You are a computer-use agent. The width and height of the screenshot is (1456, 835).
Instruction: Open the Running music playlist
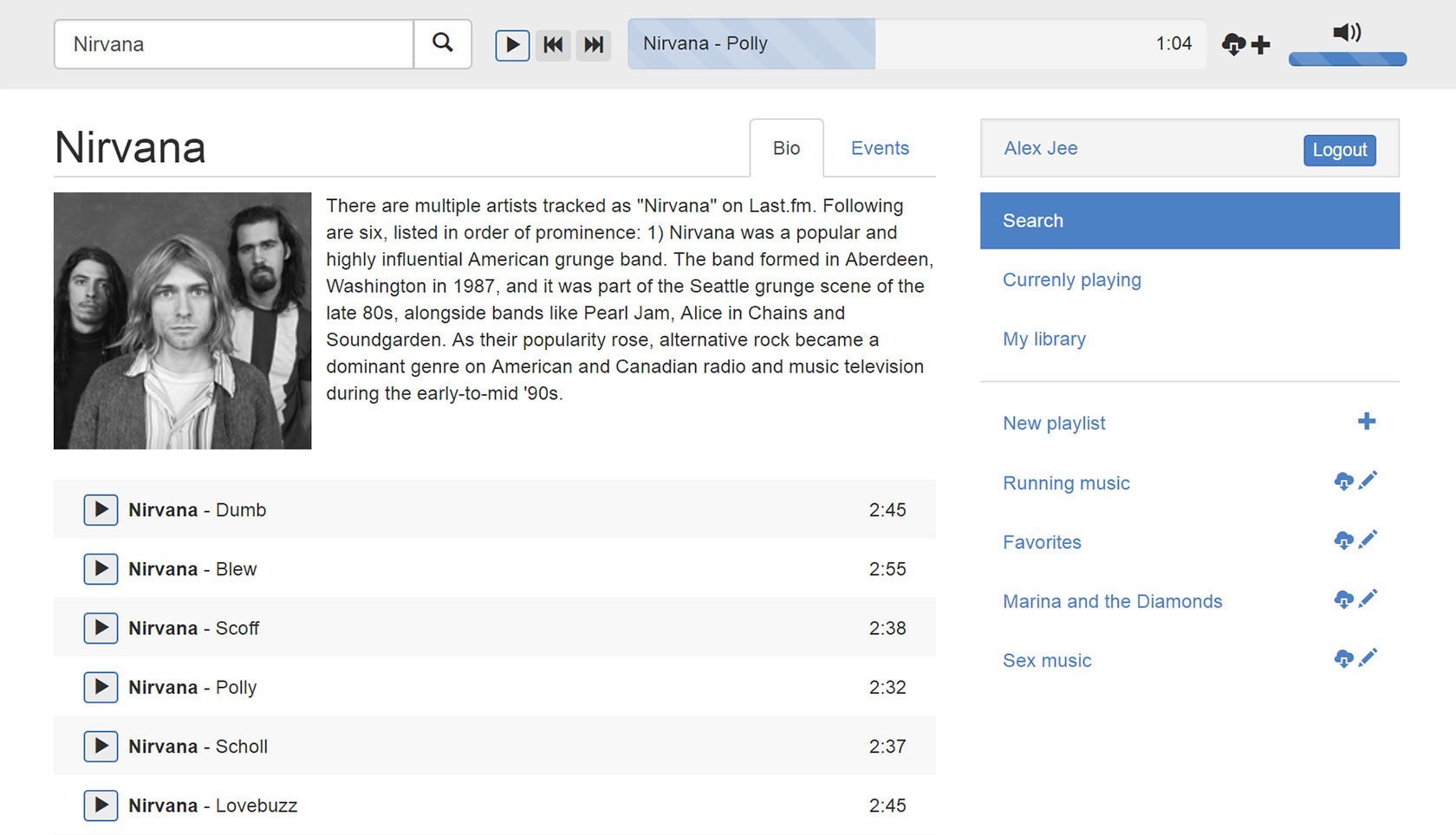1066,483
